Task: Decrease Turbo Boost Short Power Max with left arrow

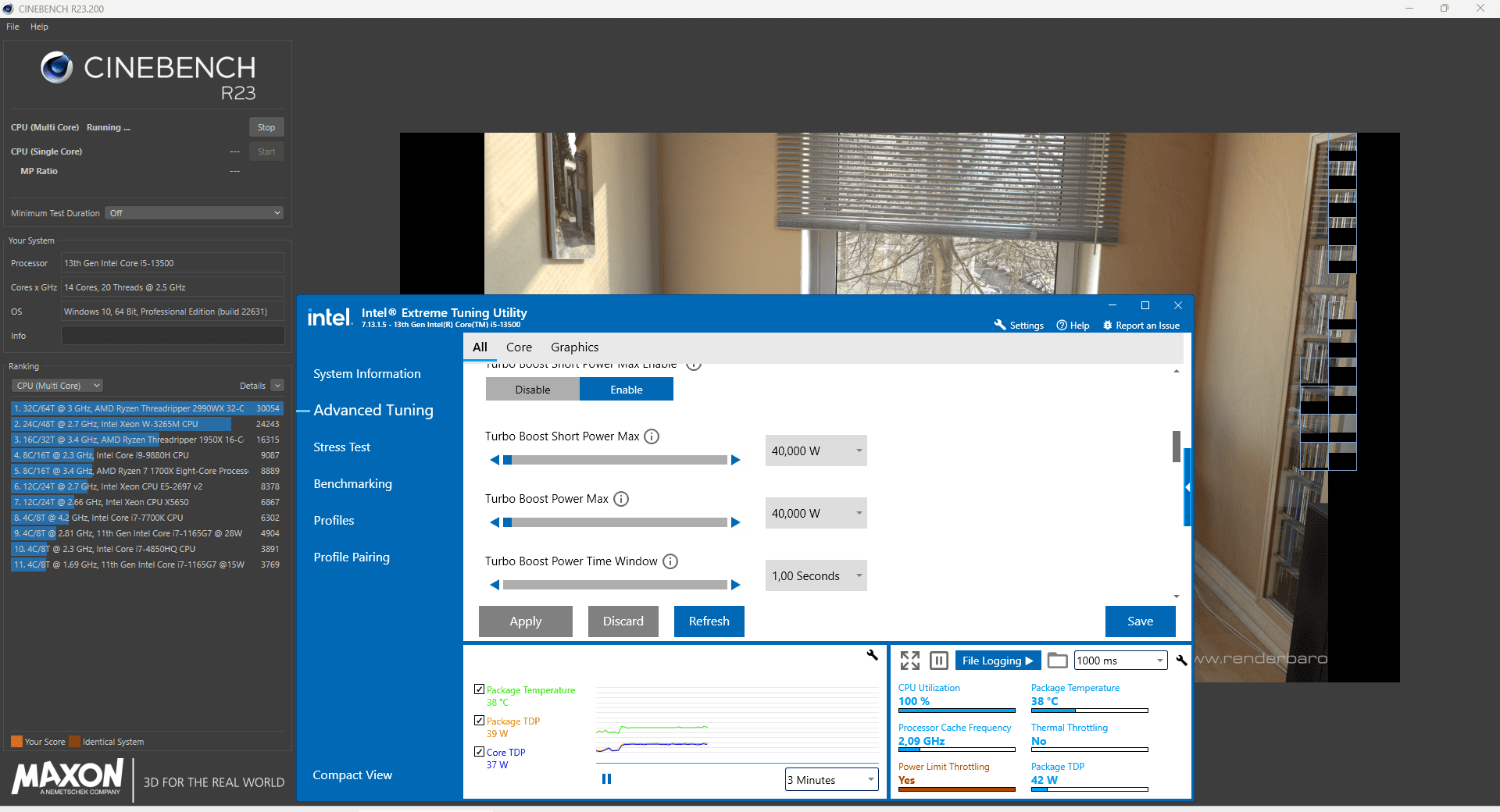Action: 494,460
